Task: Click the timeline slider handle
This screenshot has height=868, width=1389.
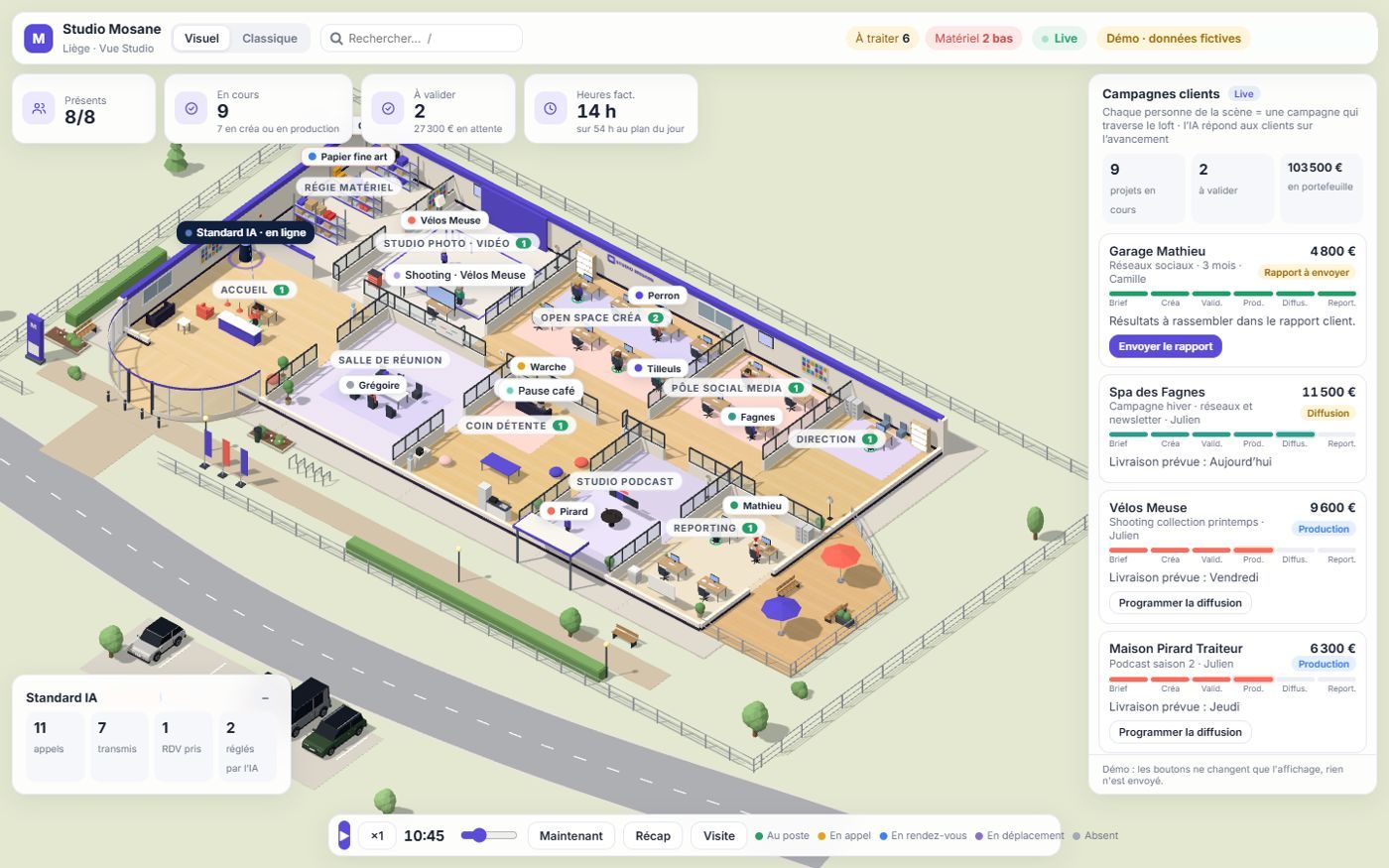Action: (x=479, y=835)
